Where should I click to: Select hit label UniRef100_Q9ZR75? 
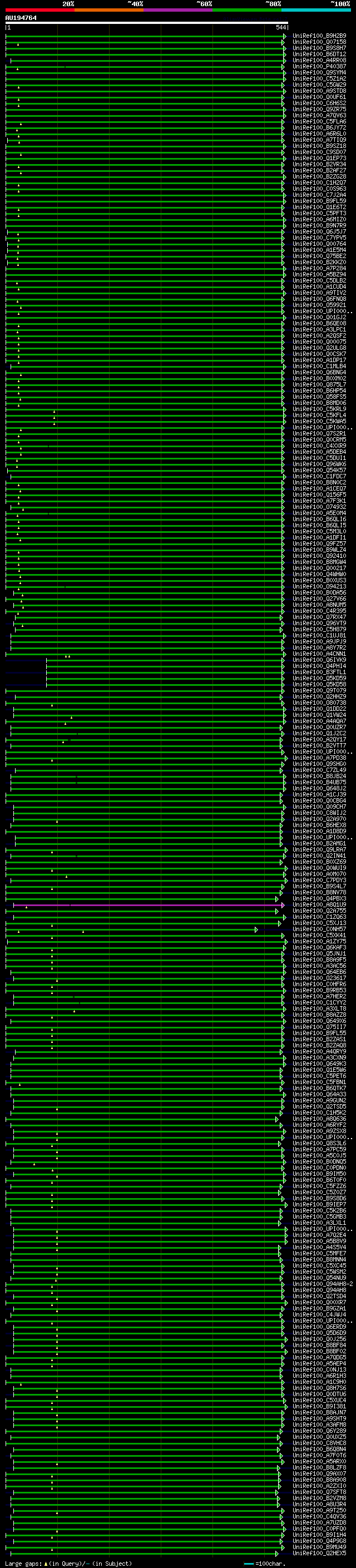click(319, 109)
